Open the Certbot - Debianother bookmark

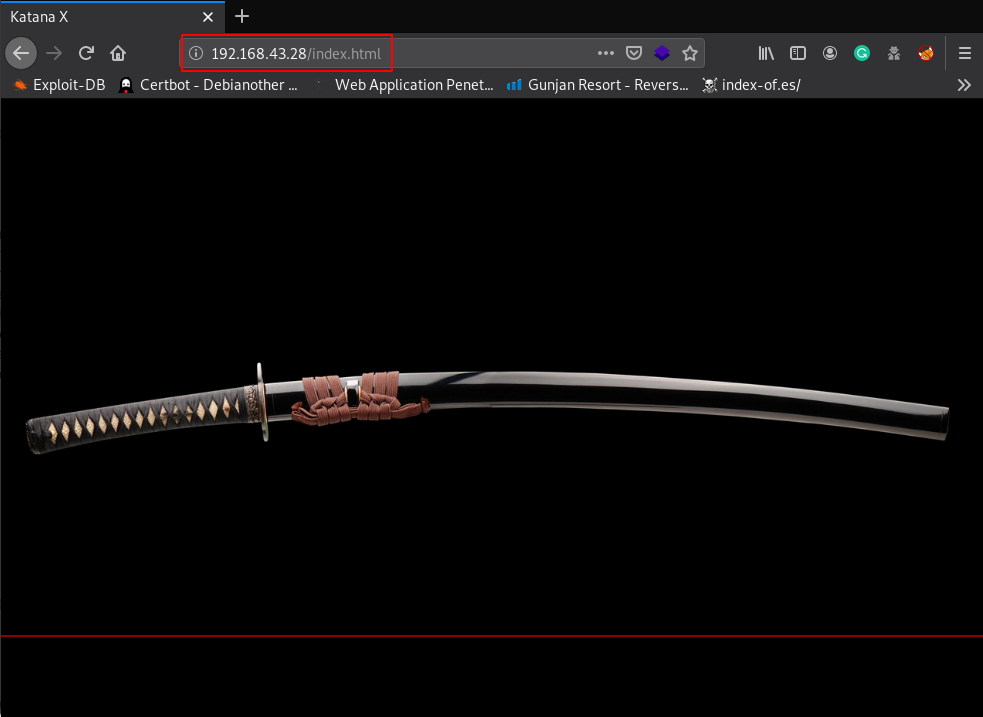coord(209,85)
